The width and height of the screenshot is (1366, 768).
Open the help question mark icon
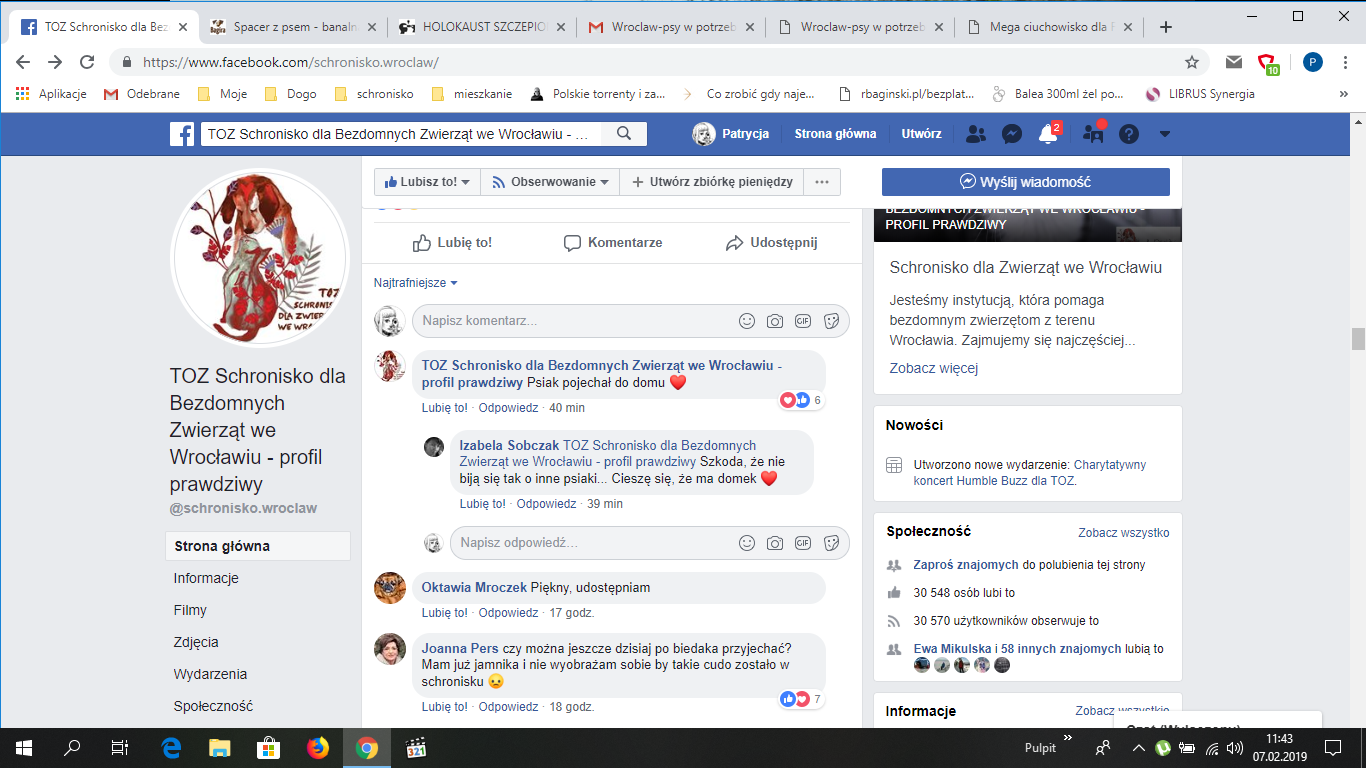(x=1129, y=134)
